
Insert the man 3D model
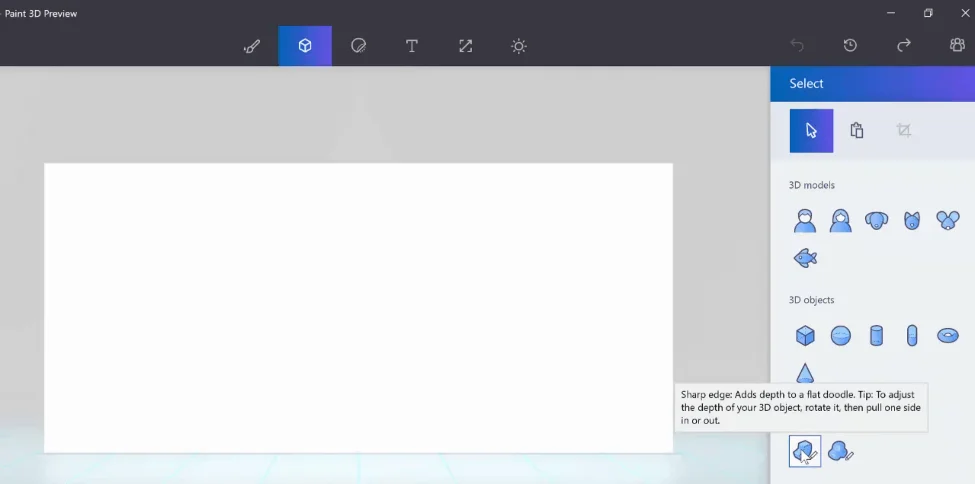pos(805,220)
